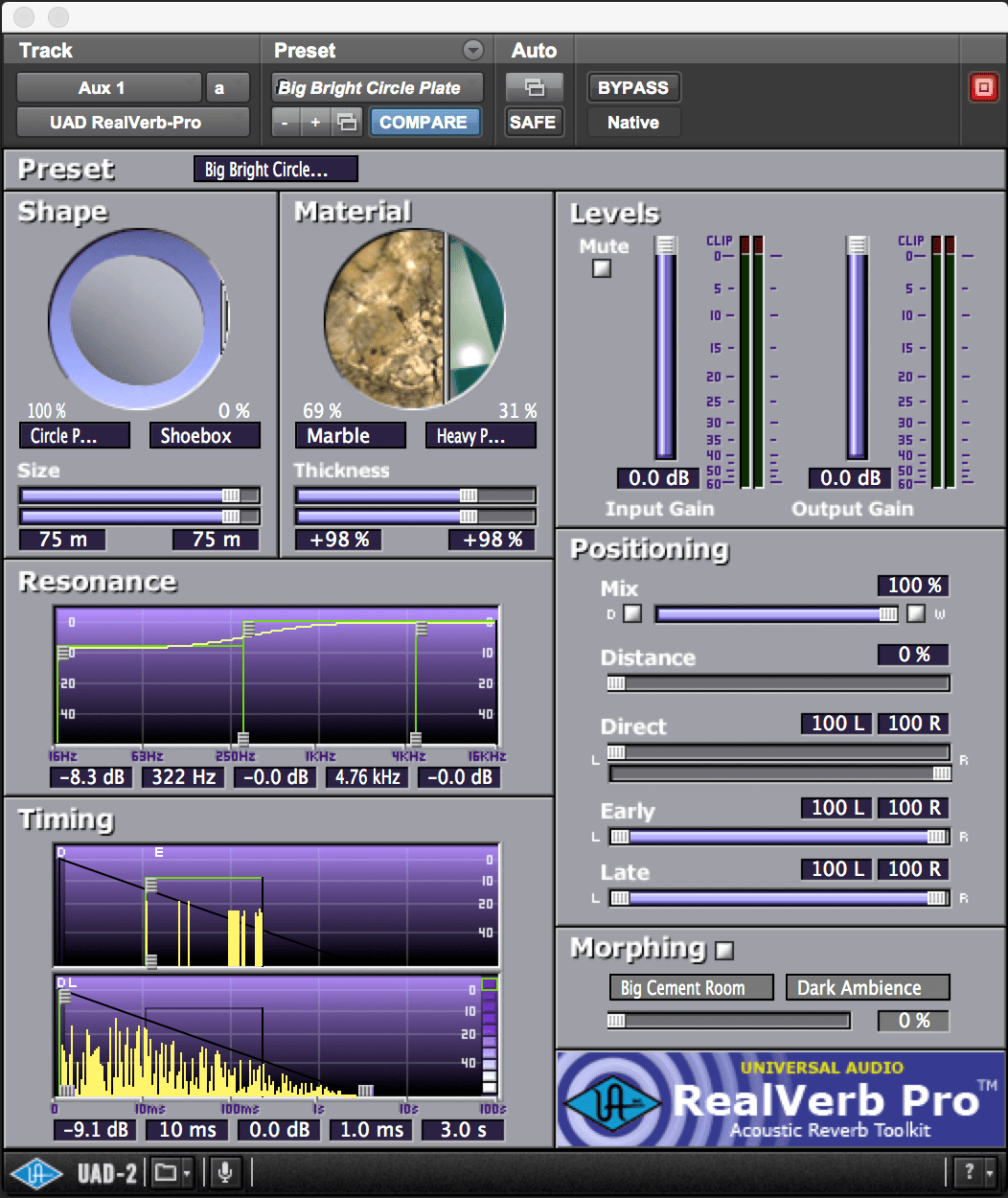This screenshot has width=1008, height=1198.
Task: Open the Marble material menu
Action: point(350,436)
